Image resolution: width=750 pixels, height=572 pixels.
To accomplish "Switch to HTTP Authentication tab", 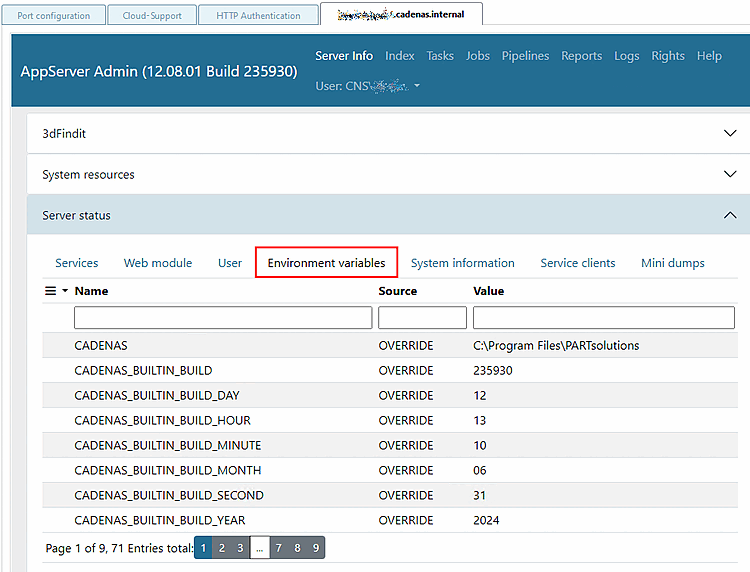I will coord(258,15).
